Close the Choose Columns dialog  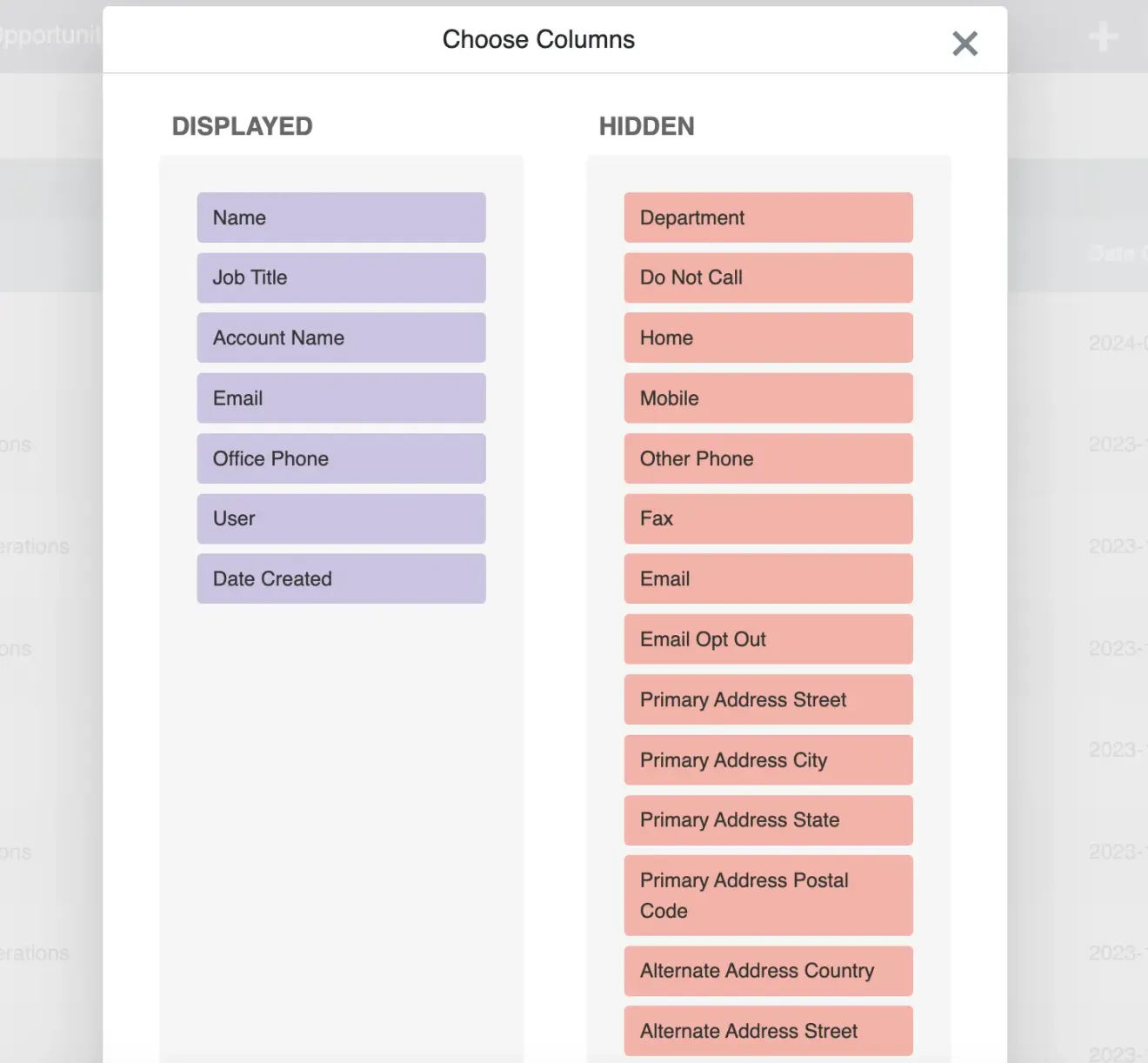(x=964, y=43)
